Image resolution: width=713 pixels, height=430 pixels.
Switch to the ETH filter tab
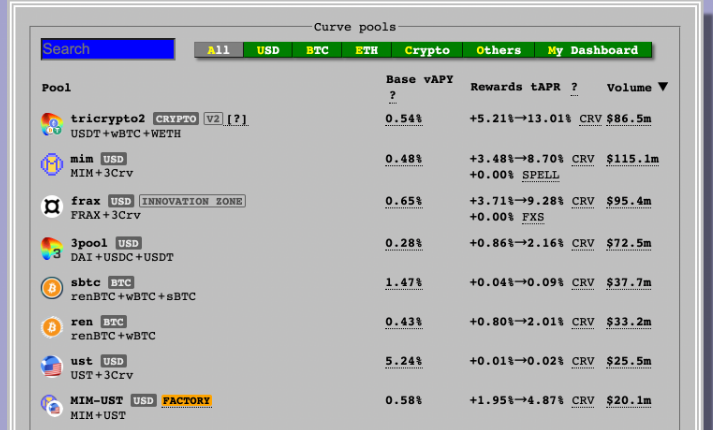click(x=367, y=50)
